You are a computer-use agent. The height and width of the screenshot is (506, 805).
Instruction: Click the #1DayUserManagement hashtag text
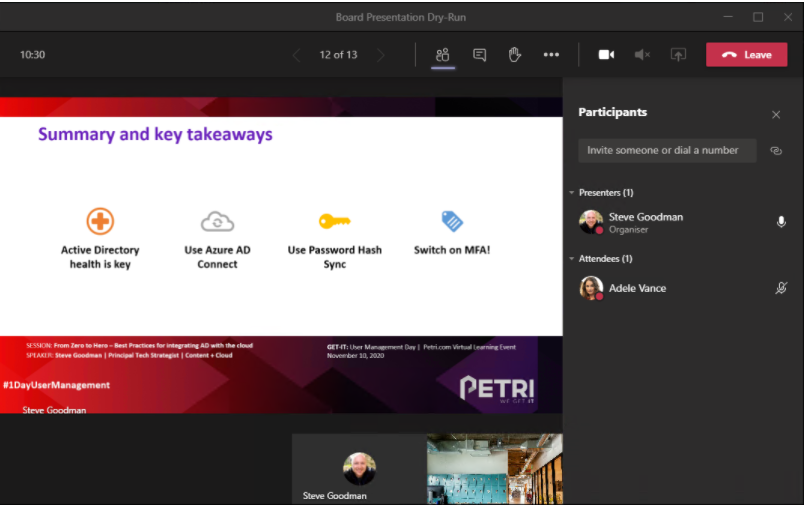[56, 385]
